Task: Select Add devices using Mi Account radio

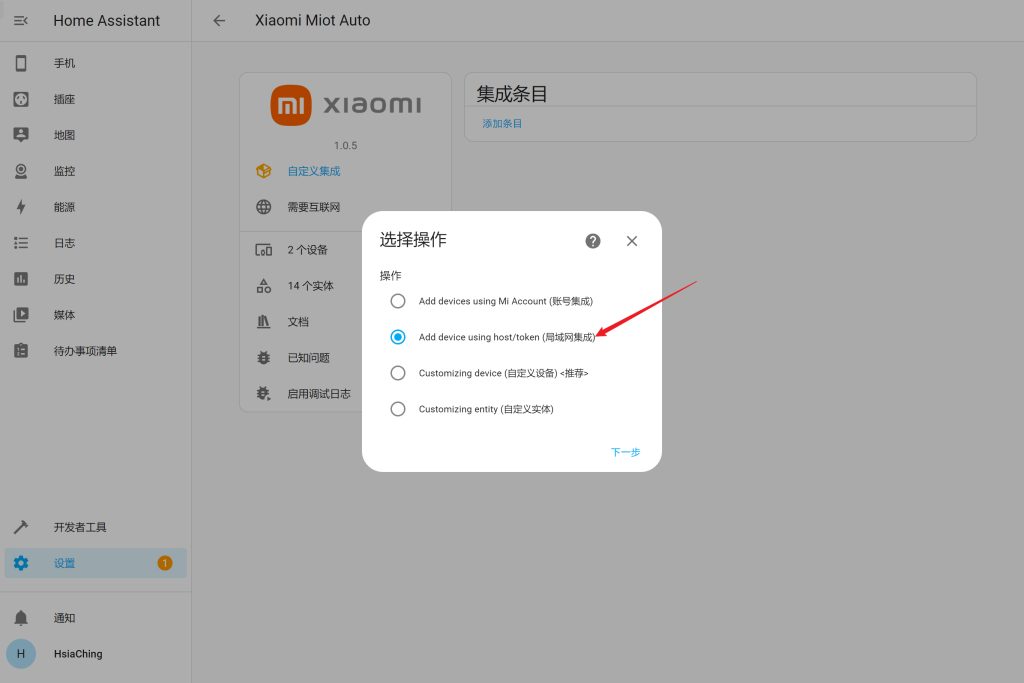Action: (x=398, y=301)
